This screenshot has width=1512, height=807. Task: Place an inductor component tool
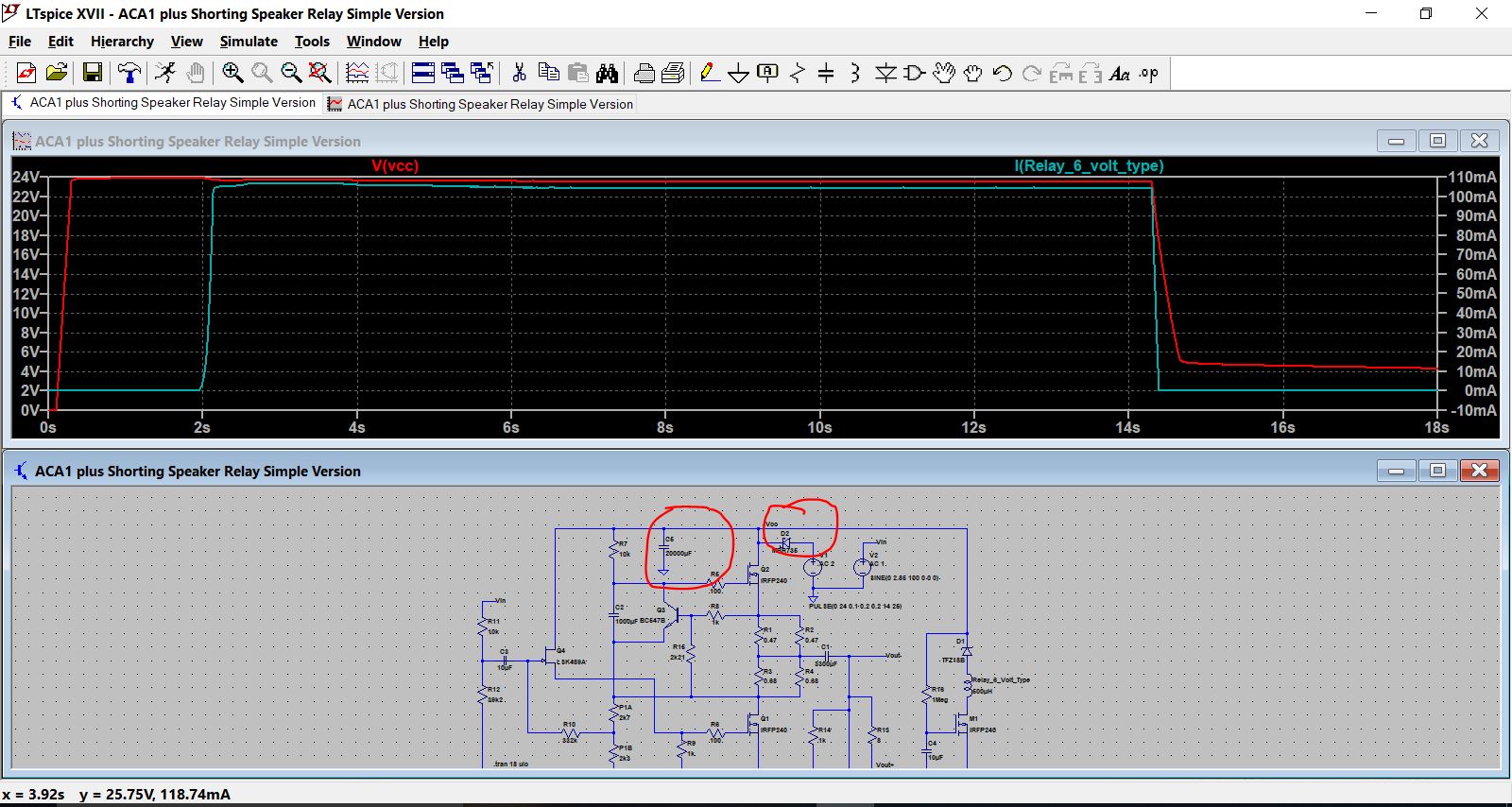coord(855,73)
